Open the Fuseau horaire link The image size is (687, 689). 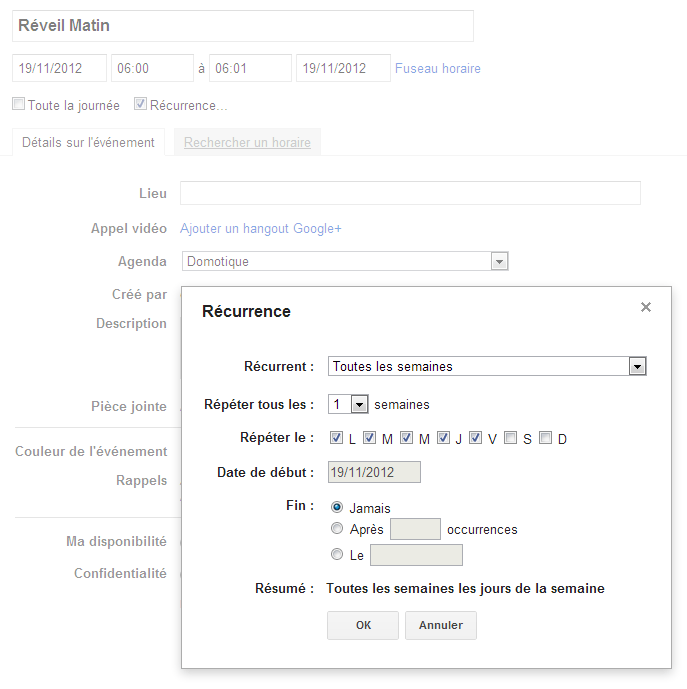pyautogui.click(x=438, y=69)
